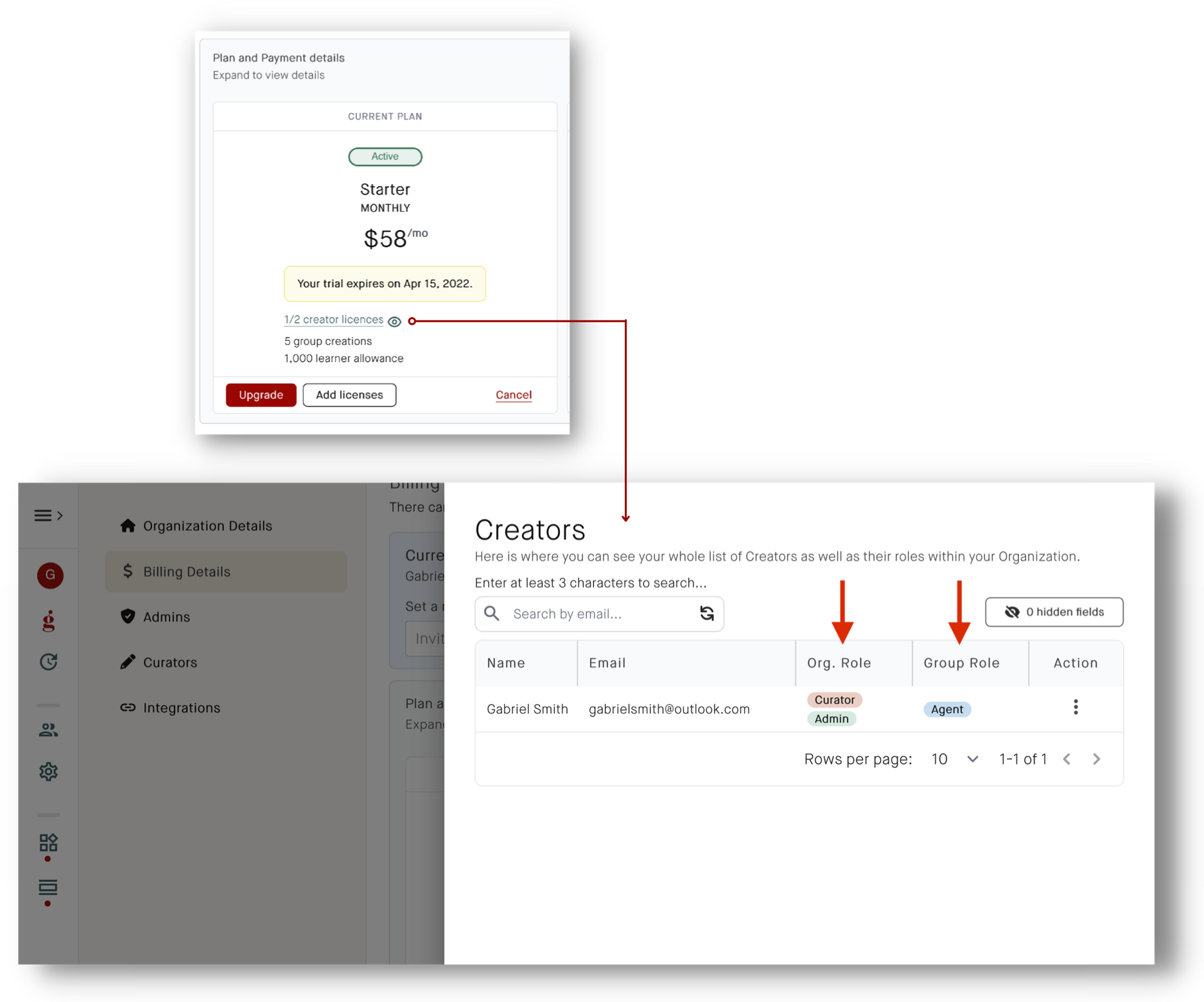Refresh the creators search results
Viewport: 1204px width, 1002px height.
[707, 614]
